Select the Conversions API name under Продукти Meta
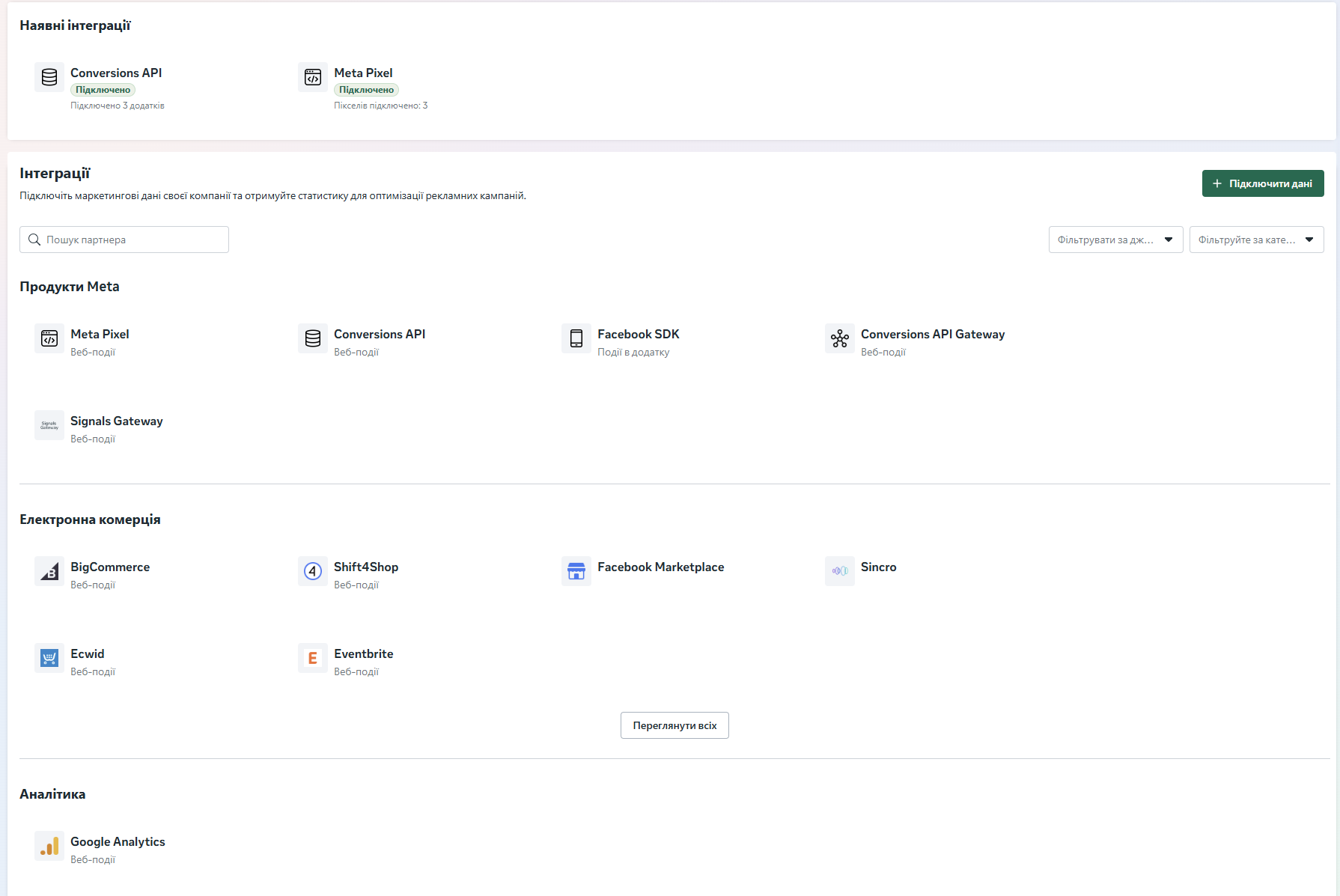The image size is (1340, 896). tap(380, 334)
